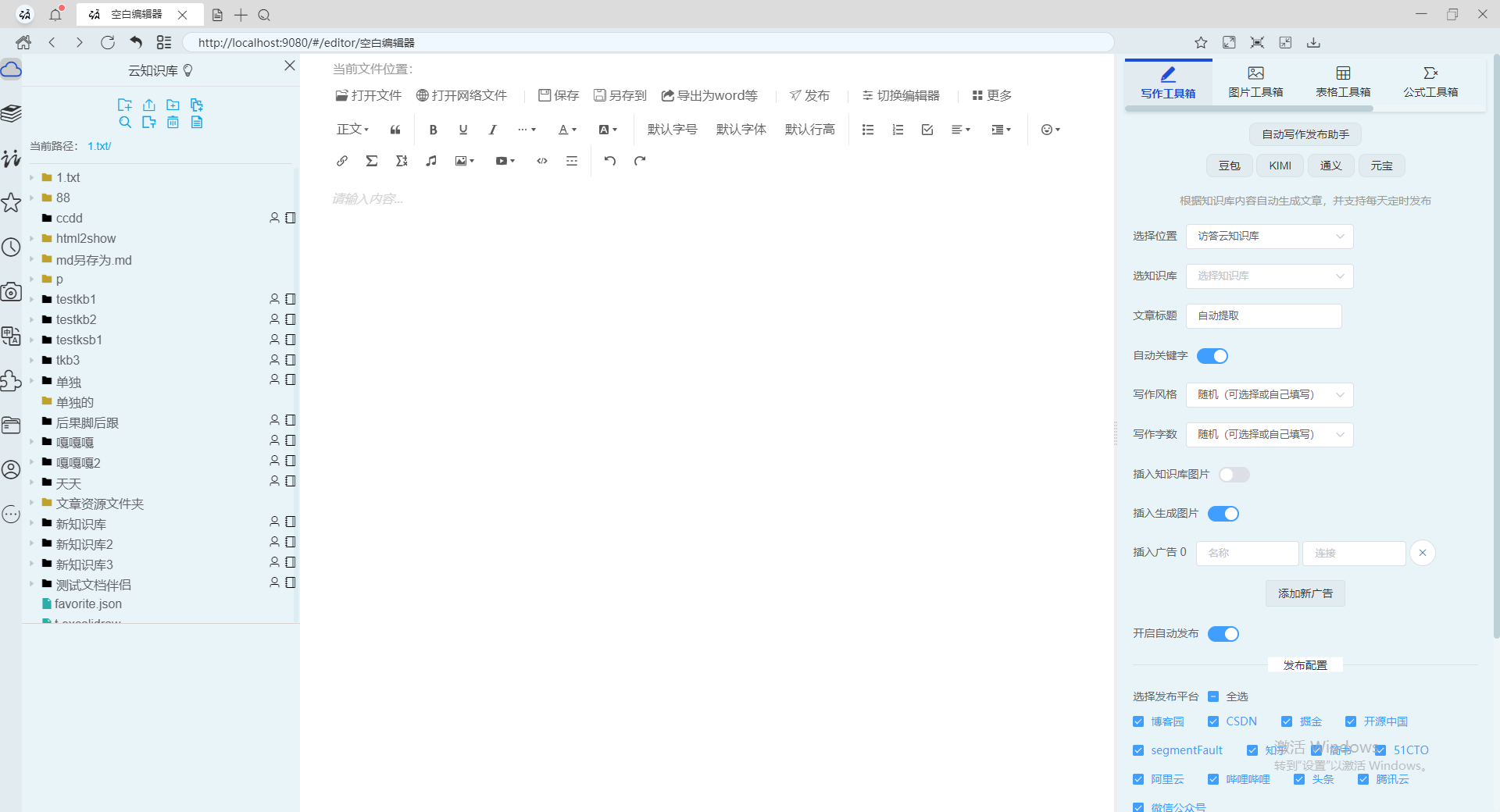Click the ad 名称 input field
The image size is (1500, 812).
tap(1247, 553)
